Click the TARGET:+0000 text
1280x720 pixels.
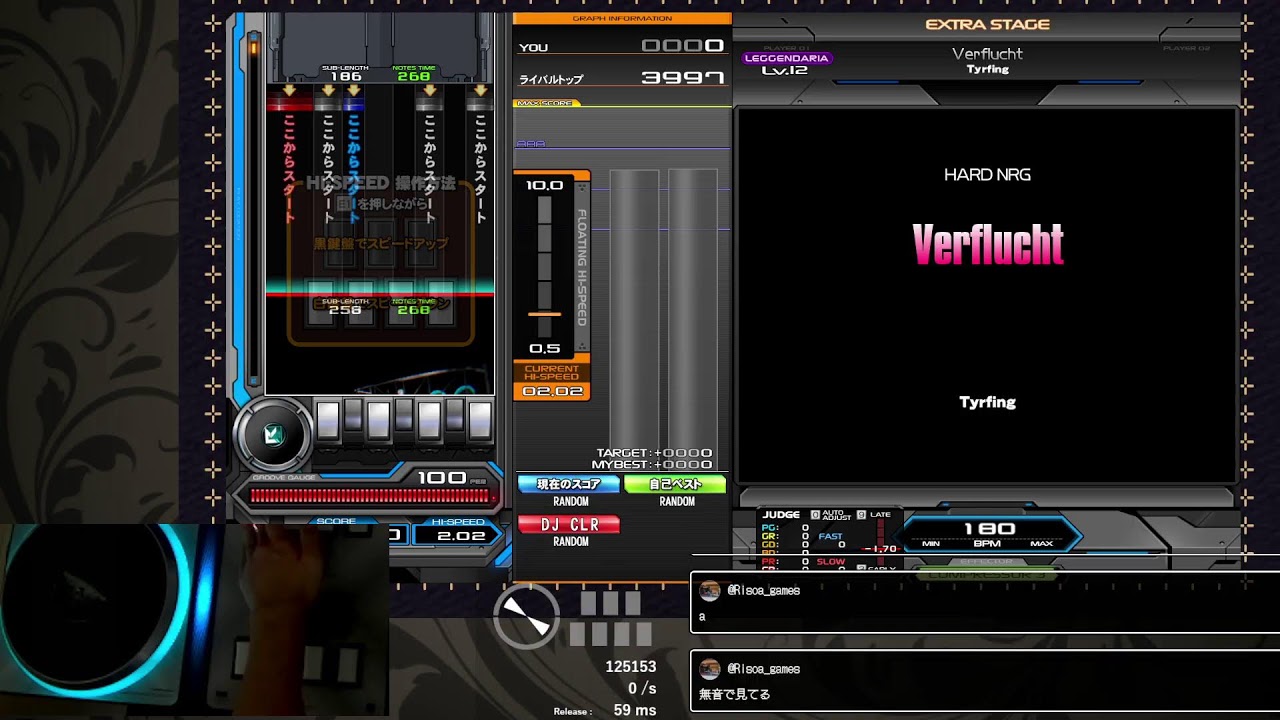[x=654, y=453]
